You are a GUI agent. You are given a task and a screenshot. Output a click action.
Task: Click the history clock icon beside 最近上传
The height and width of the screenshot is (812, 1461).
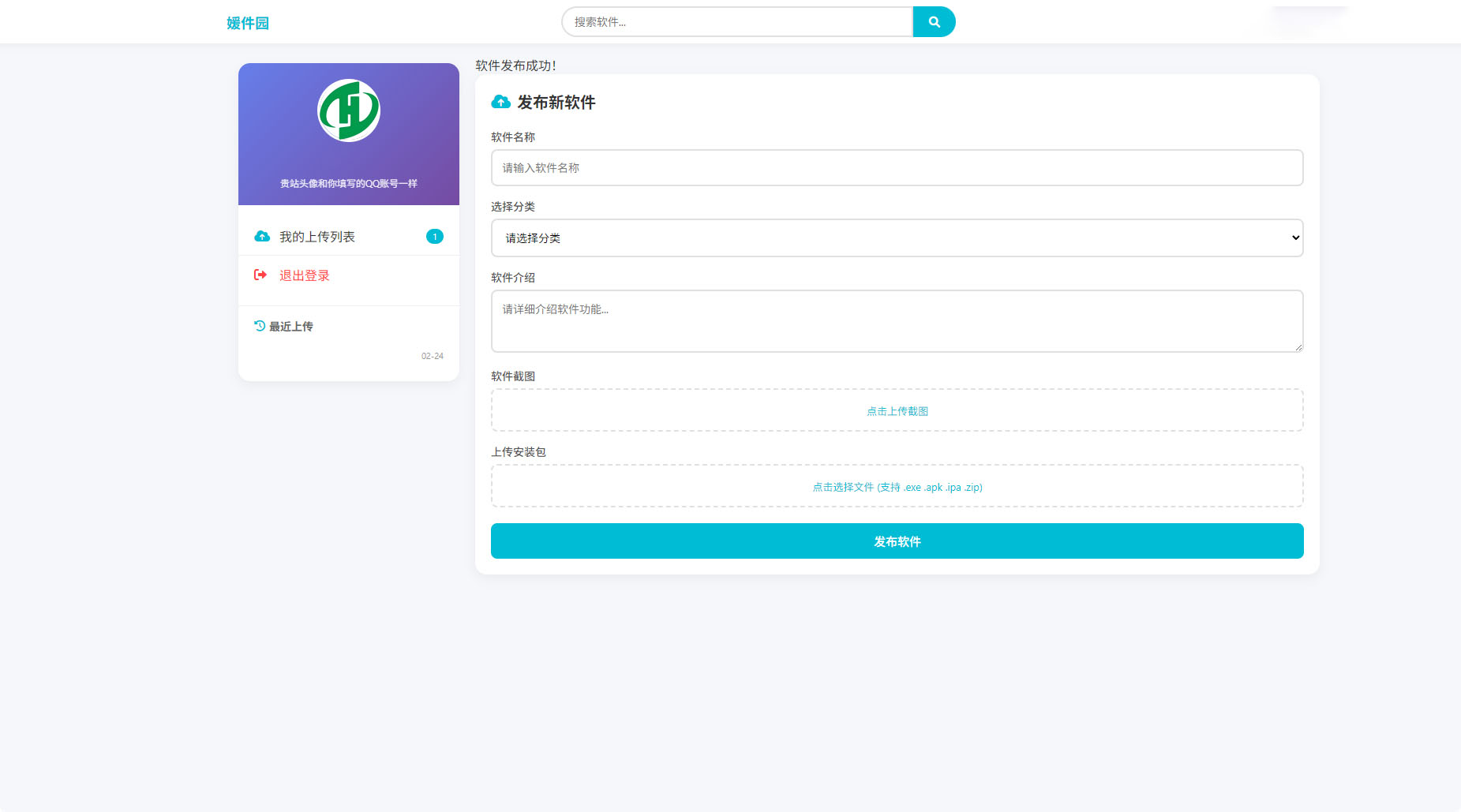coord(259,326)
